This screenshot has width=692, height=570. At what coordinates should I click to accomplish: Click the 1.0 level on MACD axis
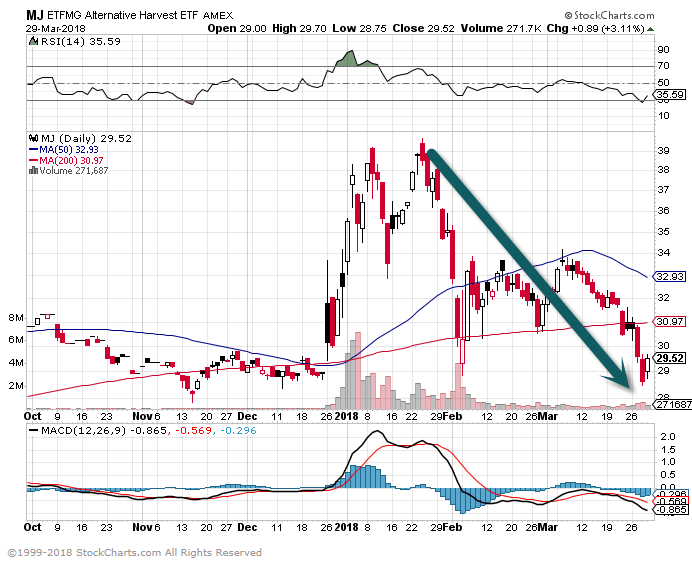[667, 462]
